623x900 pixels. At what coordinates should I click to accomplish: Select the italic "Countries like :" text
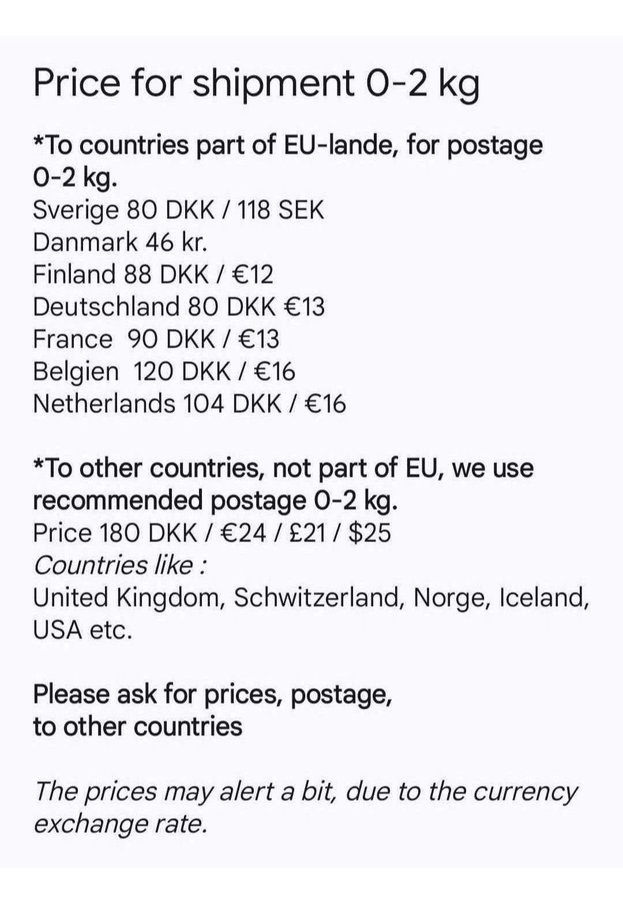click(x=120, y=564)
